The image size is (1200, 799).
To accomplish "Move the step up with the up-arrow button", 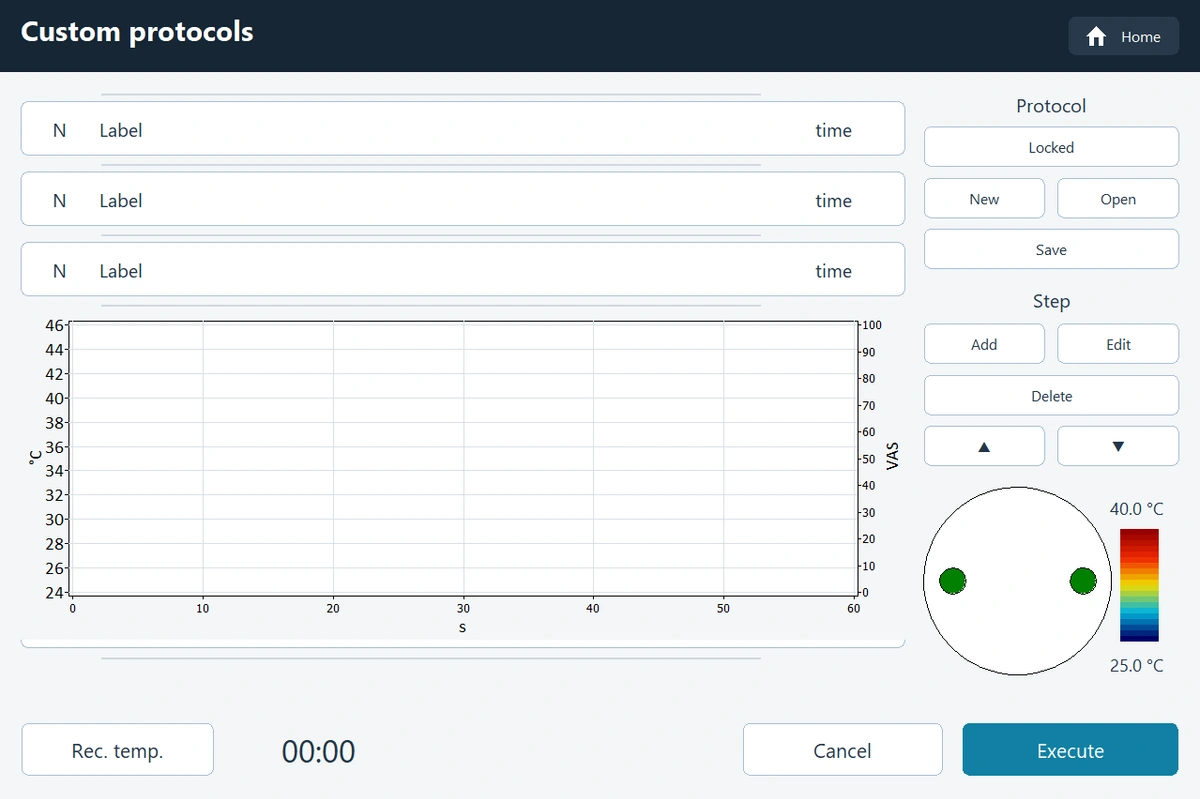I will click(984, 446).
